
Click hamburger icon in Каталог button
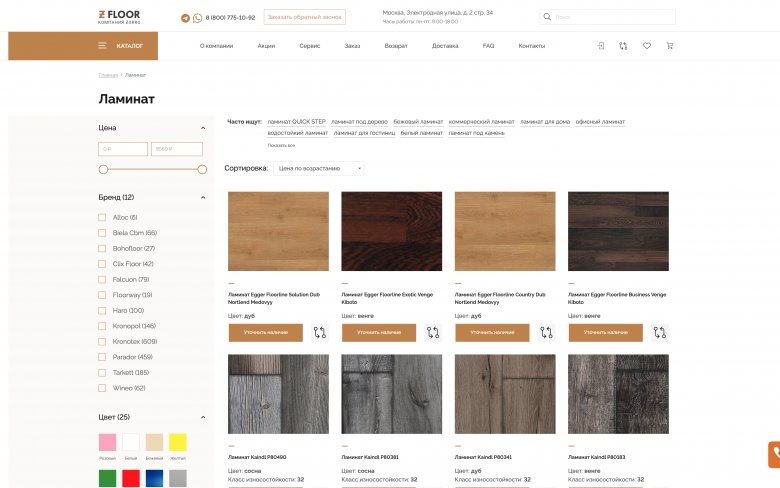102,46
